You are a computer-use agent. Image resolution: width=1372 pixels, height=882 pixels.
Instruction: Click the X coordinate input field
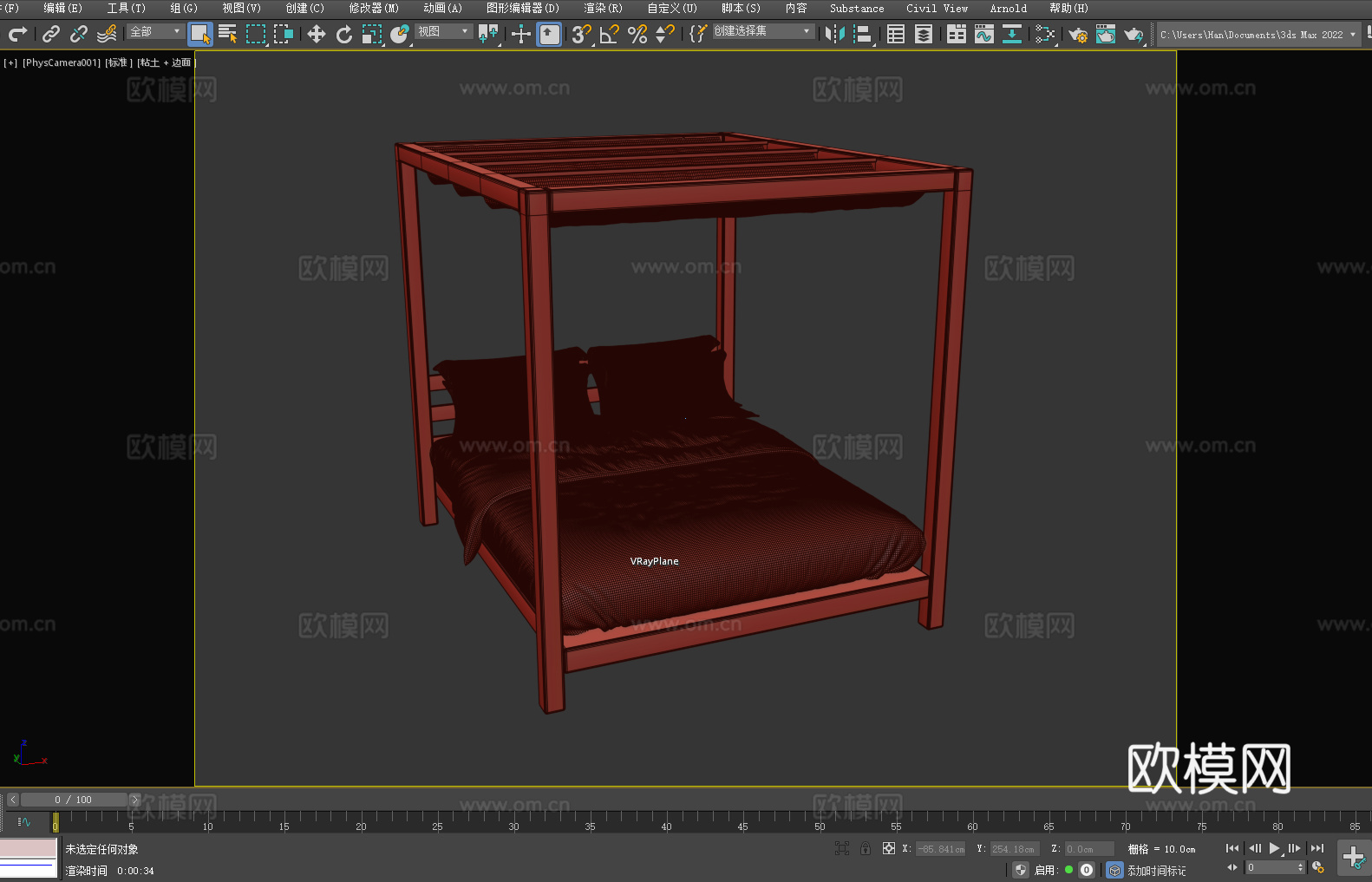pyautogui.click(x=942, y=849)
